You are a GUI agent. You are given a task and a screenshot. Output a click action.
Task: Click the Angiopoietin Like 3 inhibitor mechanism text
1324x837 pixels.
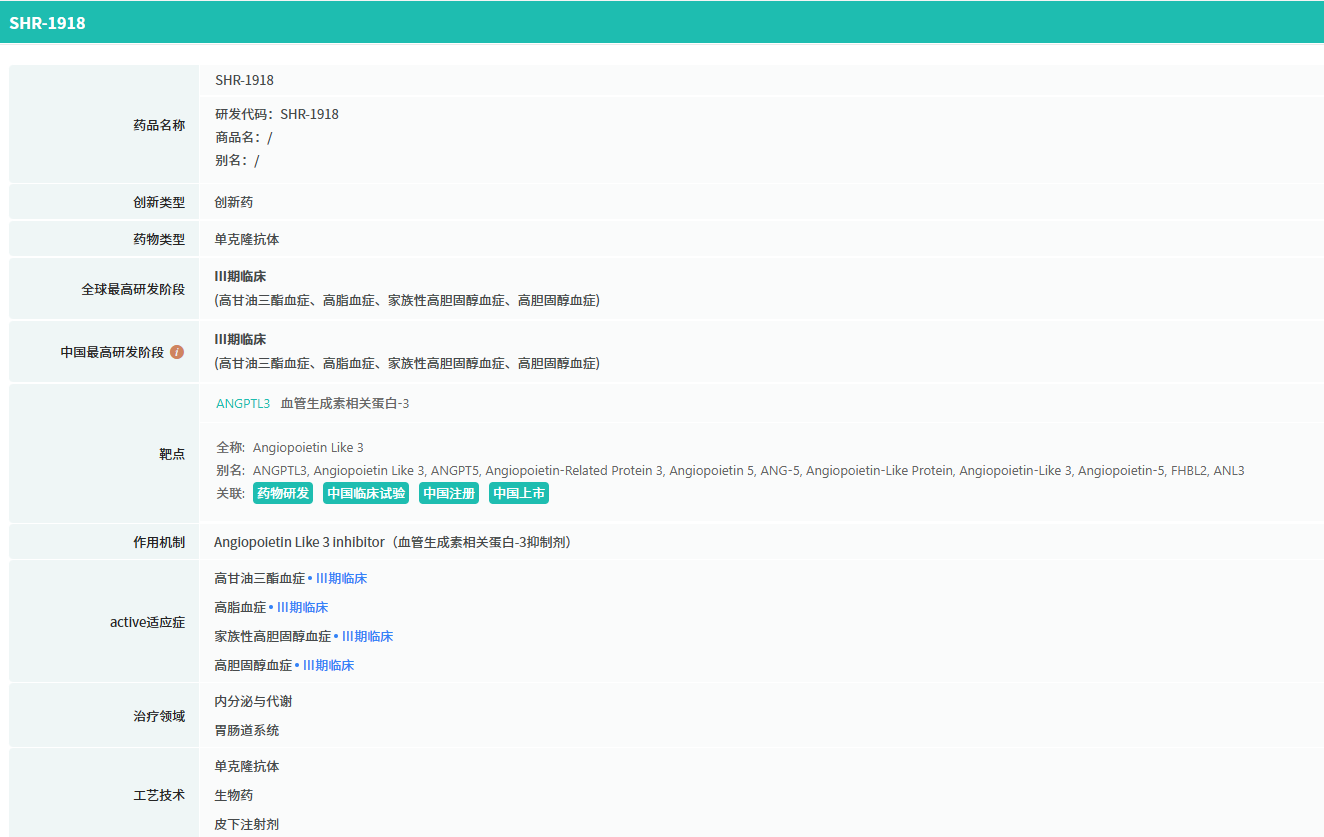point(392,542)
